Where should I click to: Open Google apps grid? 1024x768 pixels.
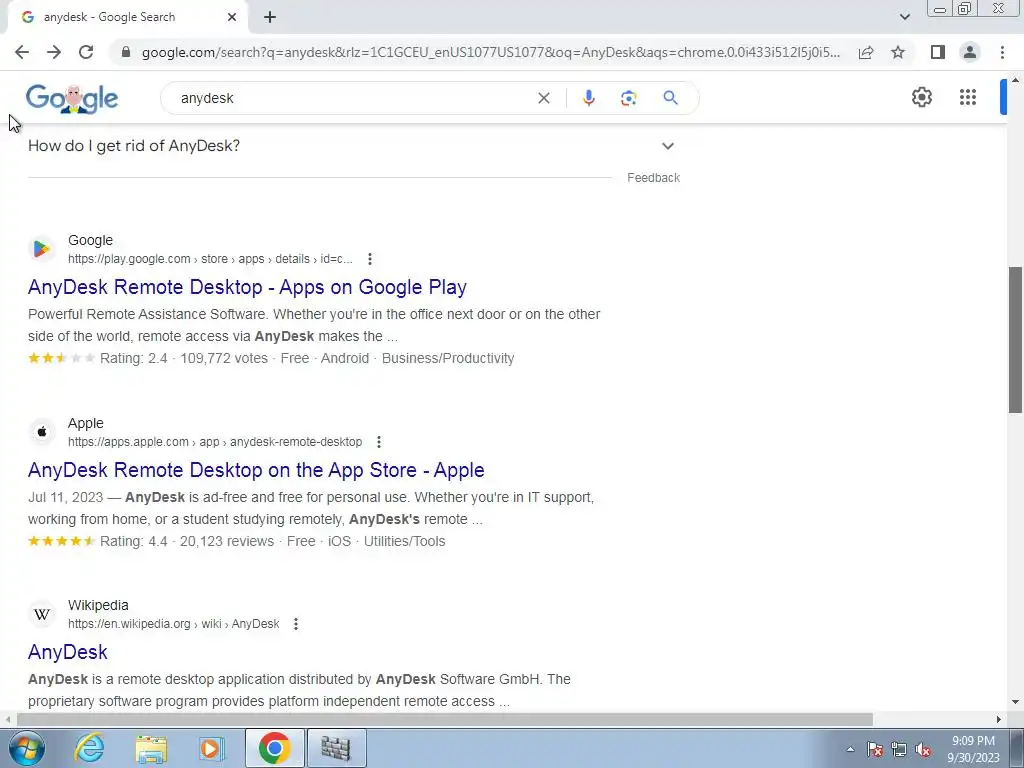click(968, 97)
